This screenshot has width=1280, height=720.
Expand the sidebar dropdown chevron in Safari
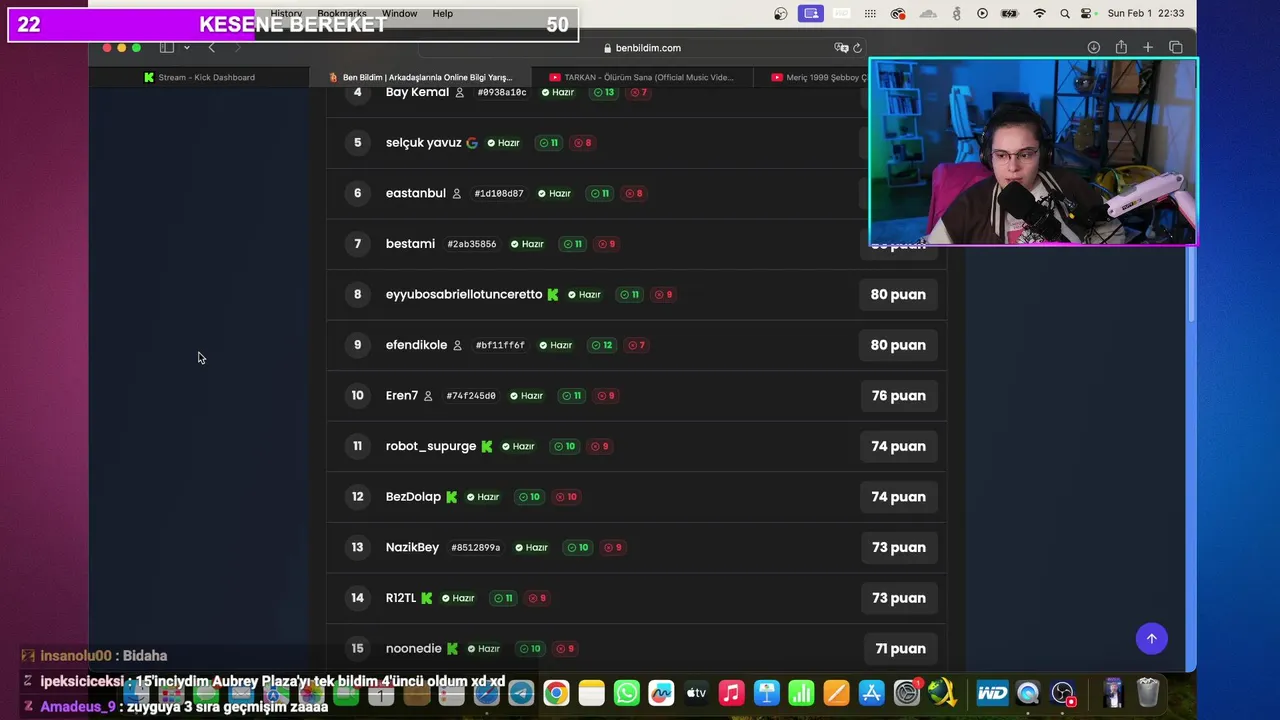[186, 48]
